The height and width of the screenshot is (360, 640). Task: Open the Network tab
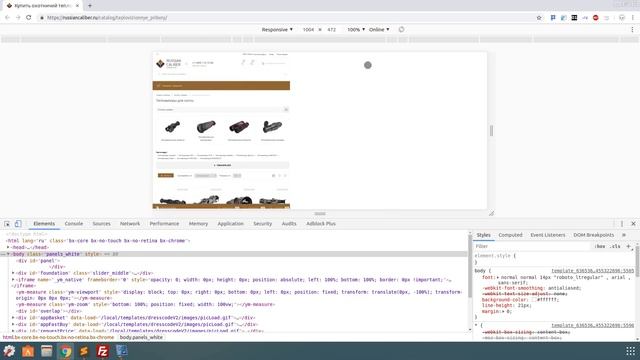tap(130, 224)
